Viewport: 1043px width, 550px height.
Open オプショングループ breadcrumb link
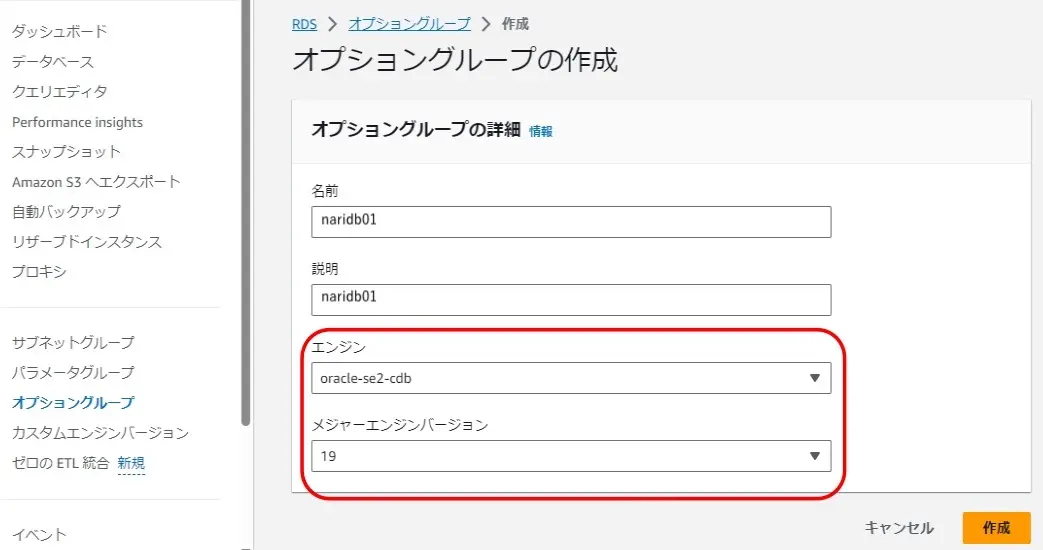[409, 24]
